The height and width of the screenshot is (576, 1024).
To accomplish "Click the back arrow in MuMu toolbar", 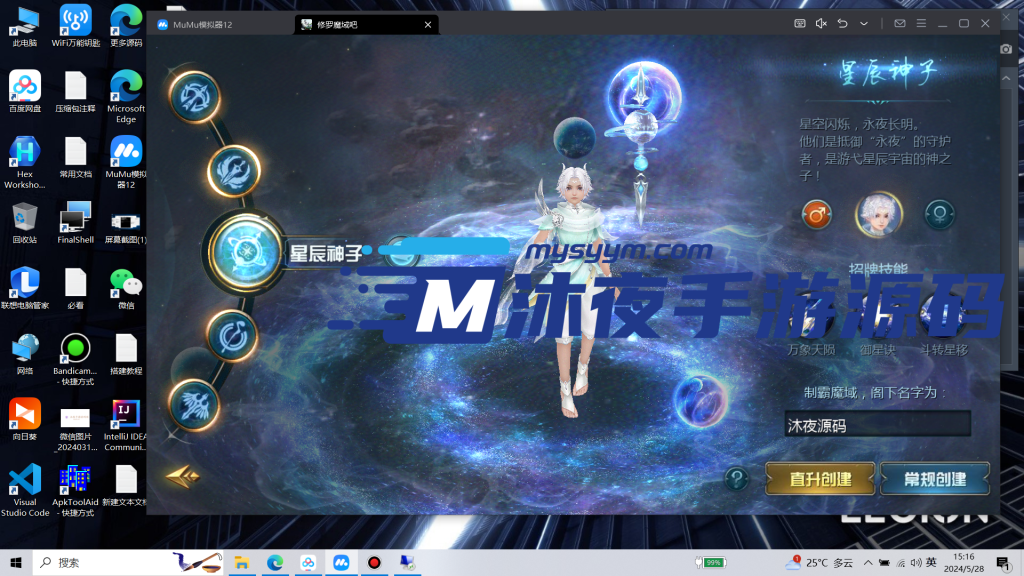I will [843, 22].
